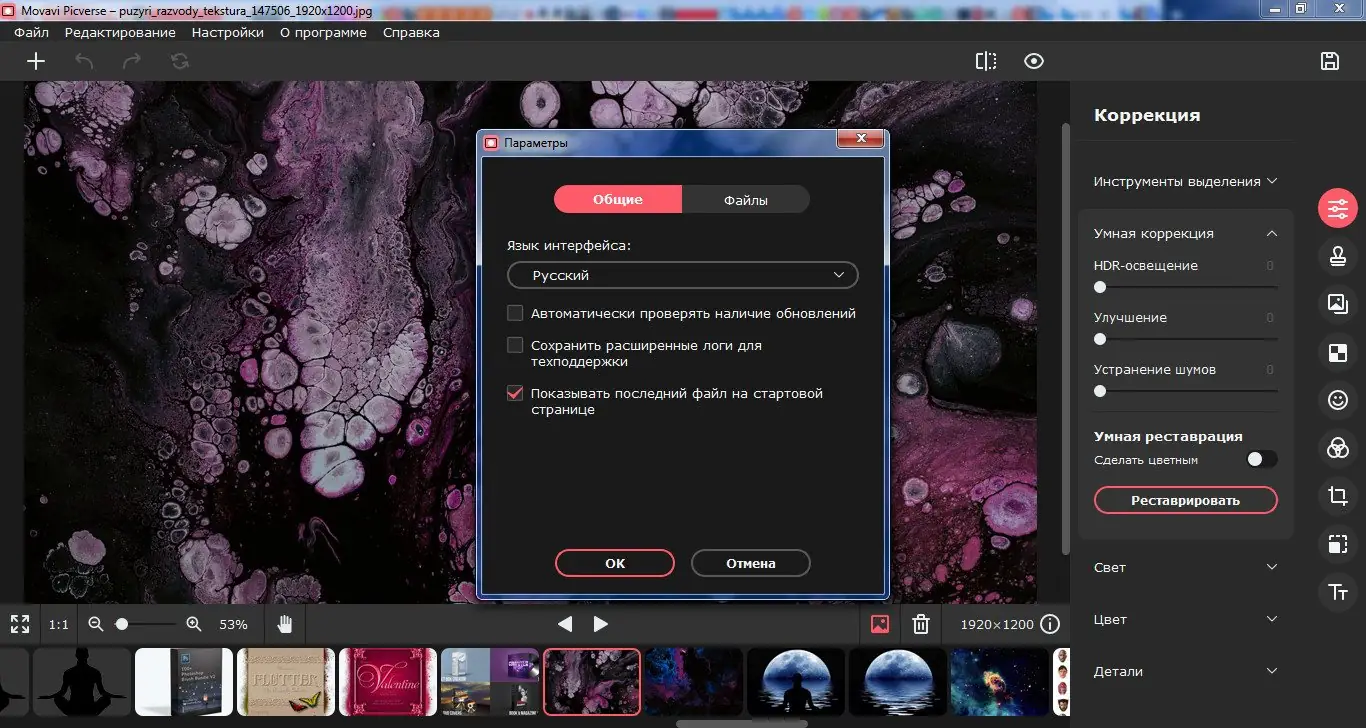Screen dimensions: 1366x728
Task: Switch to the Файлы tab in Параметры
Action: click(x=746, y=199)
